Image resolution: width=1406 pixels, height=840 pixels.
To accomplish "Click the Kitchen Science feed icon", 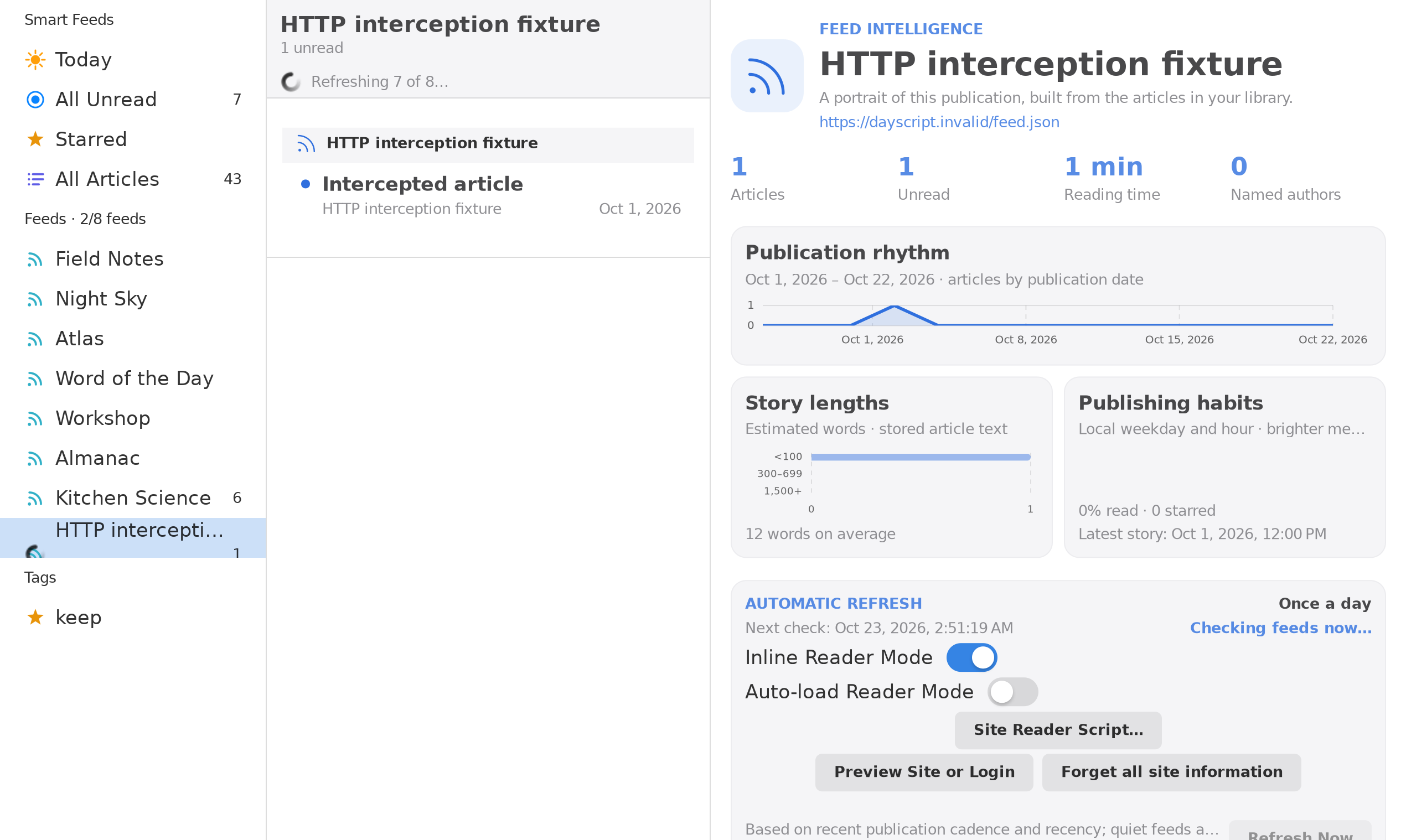I will pyautogui.click(x=35, y=498).
